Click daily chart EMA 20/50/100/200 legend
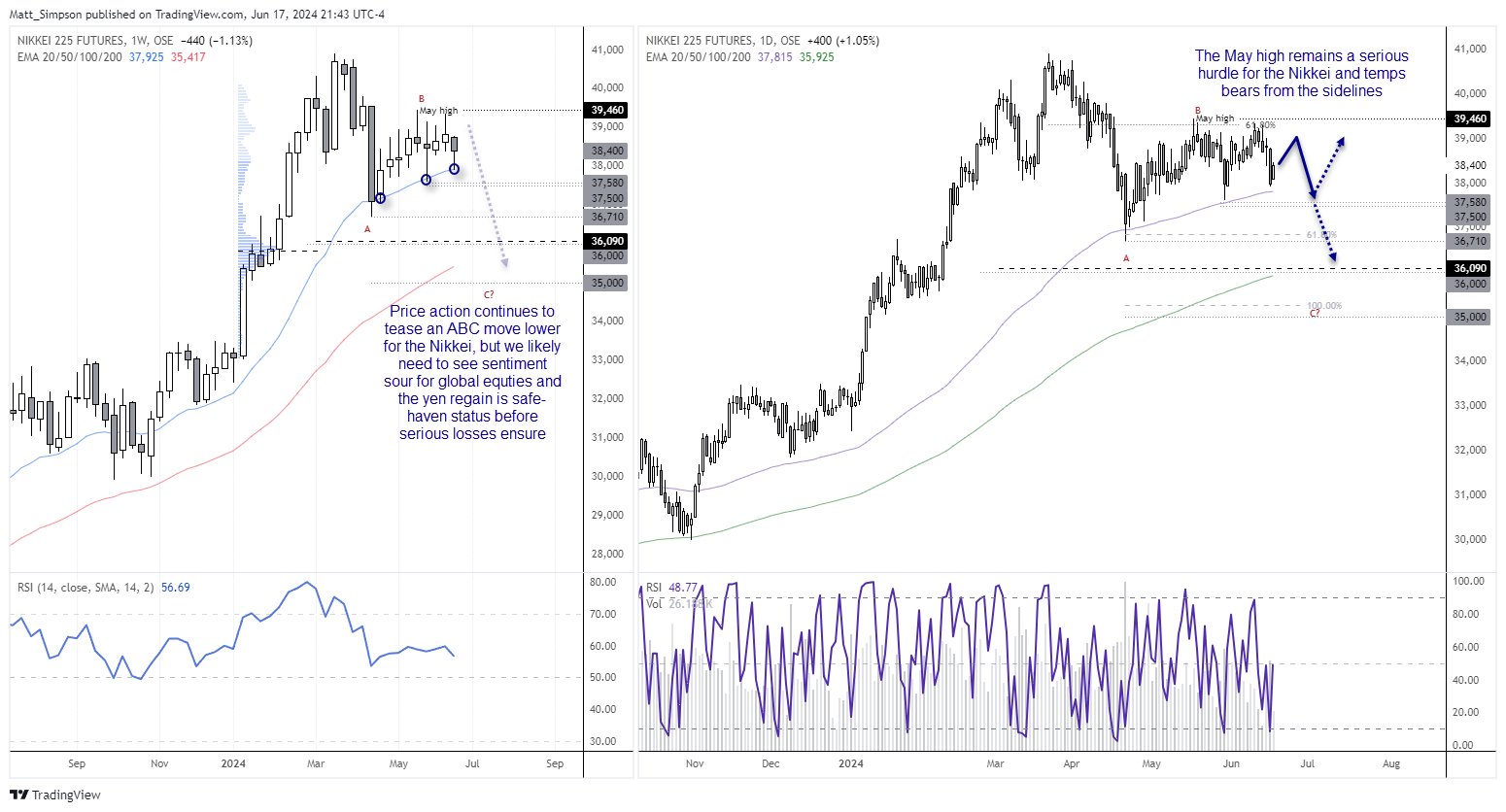The image size is (1506, 812). tap(699, 57)
